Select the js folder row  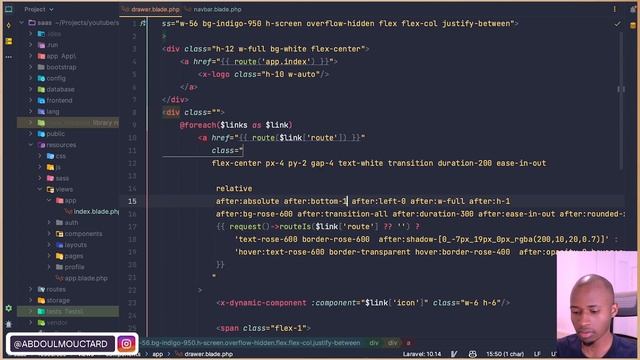coord(68,167)
